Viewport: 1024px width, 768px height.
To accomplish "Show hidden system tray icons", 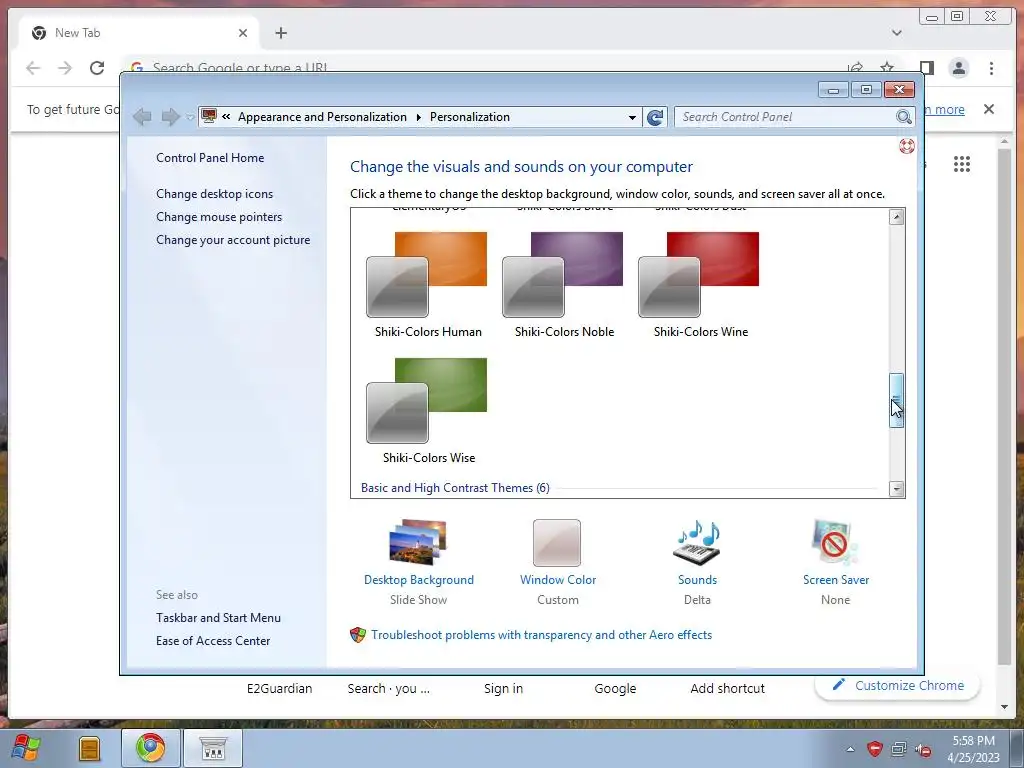I will click(850, 749).
